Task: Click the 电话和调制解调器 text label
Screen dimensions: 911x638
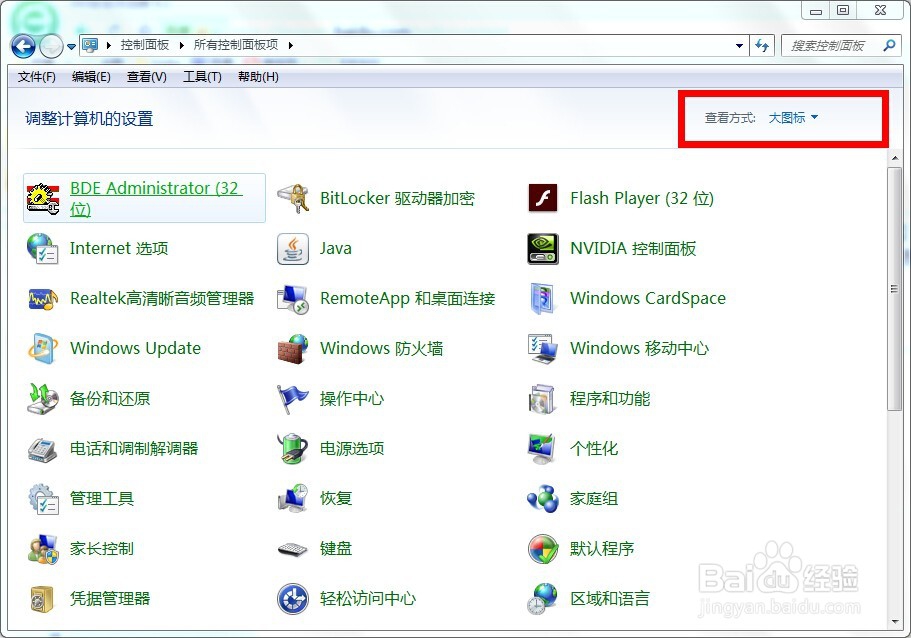Action: pyautogui.click(x=134, y=449)
